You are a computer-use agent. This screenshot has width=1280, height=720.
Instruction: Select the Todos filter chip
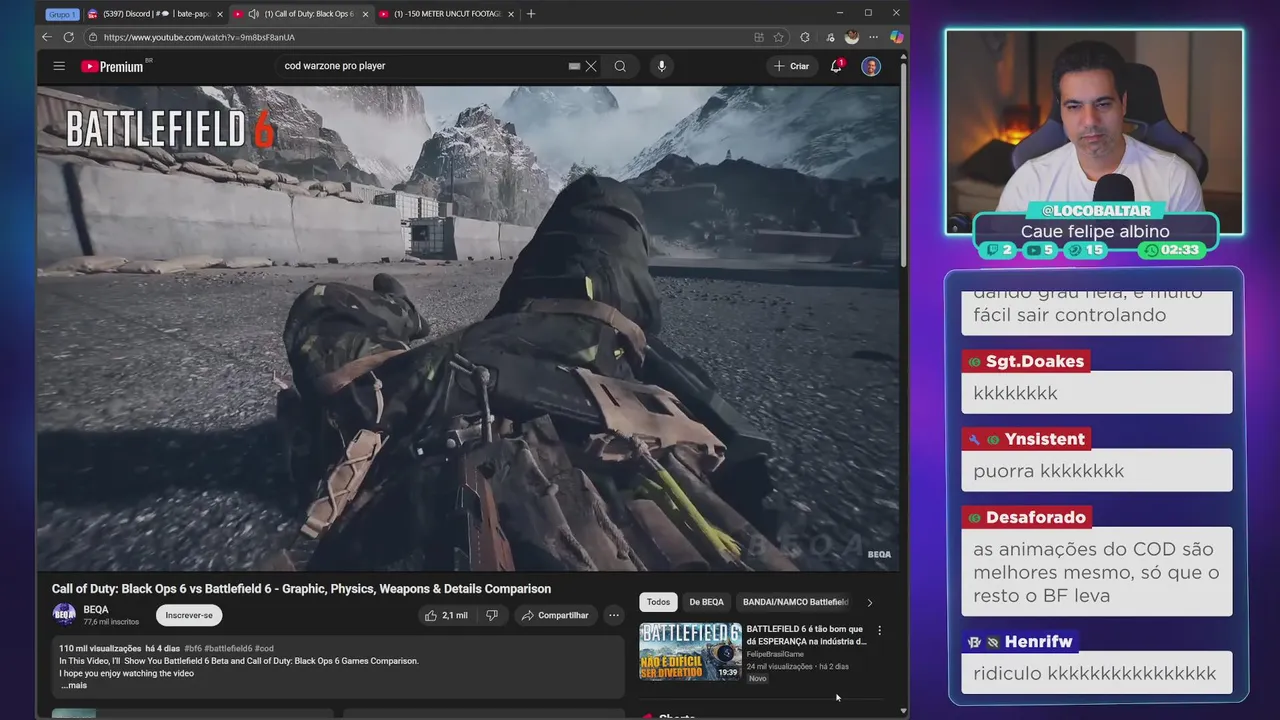658,602
